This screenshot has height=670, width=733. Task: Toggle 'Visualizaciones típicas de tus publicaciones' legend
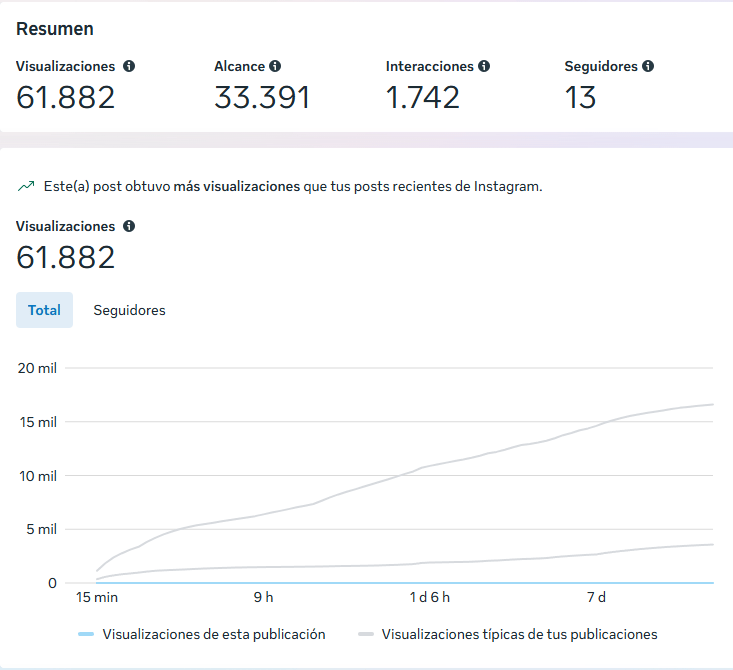coord(519,634)
